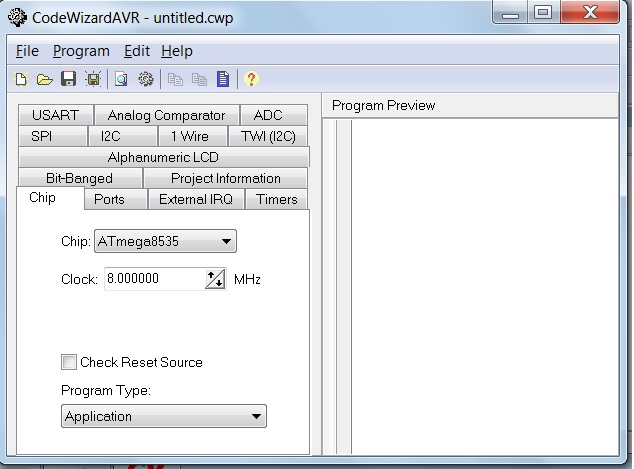This screenshot has height=469, width=634.
Task: Click the Open file folder icon
Action: [x=44, y=79]
